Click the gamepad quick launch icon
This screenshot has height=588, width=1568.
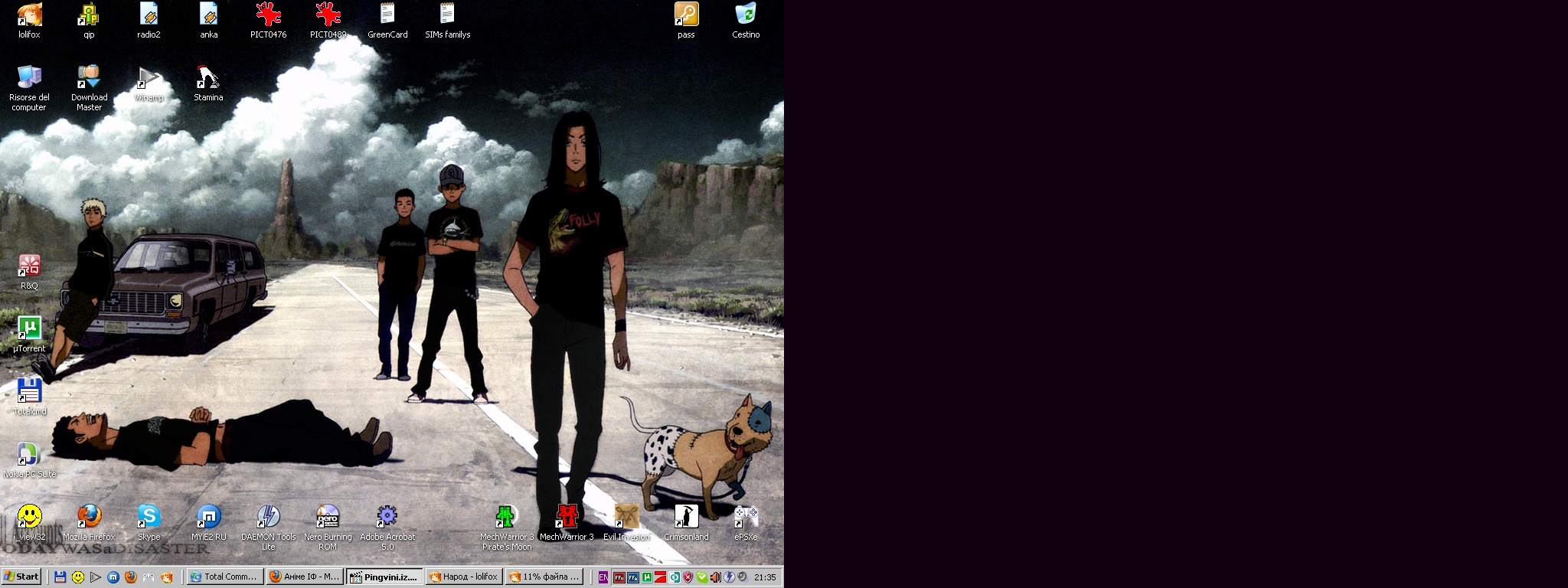(x=149, y=577)
